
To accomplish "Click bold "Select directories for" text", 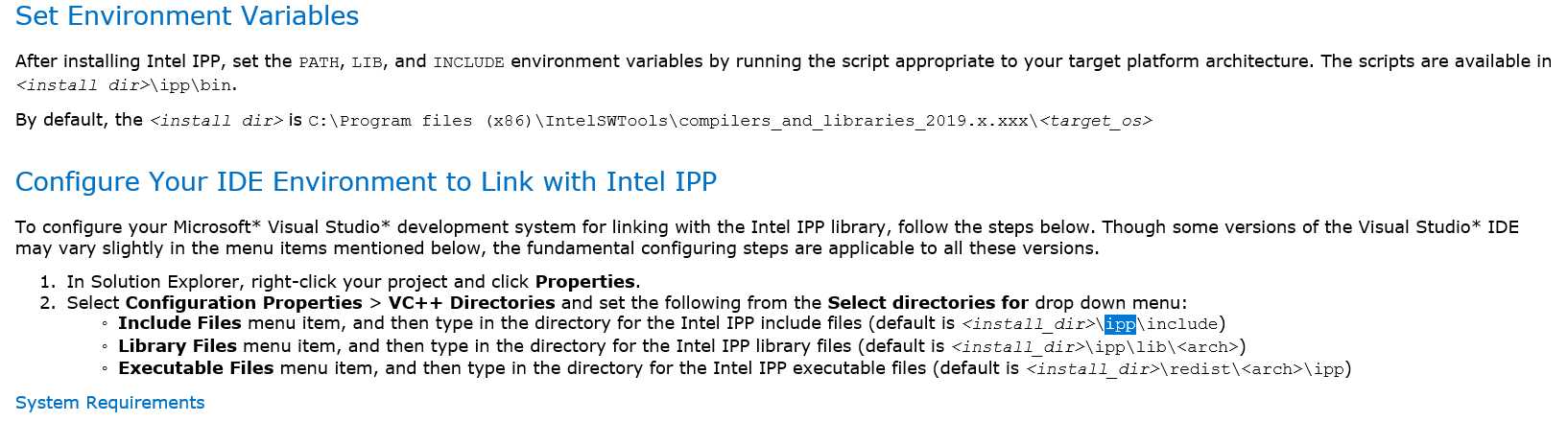I will tap(927, 303).
